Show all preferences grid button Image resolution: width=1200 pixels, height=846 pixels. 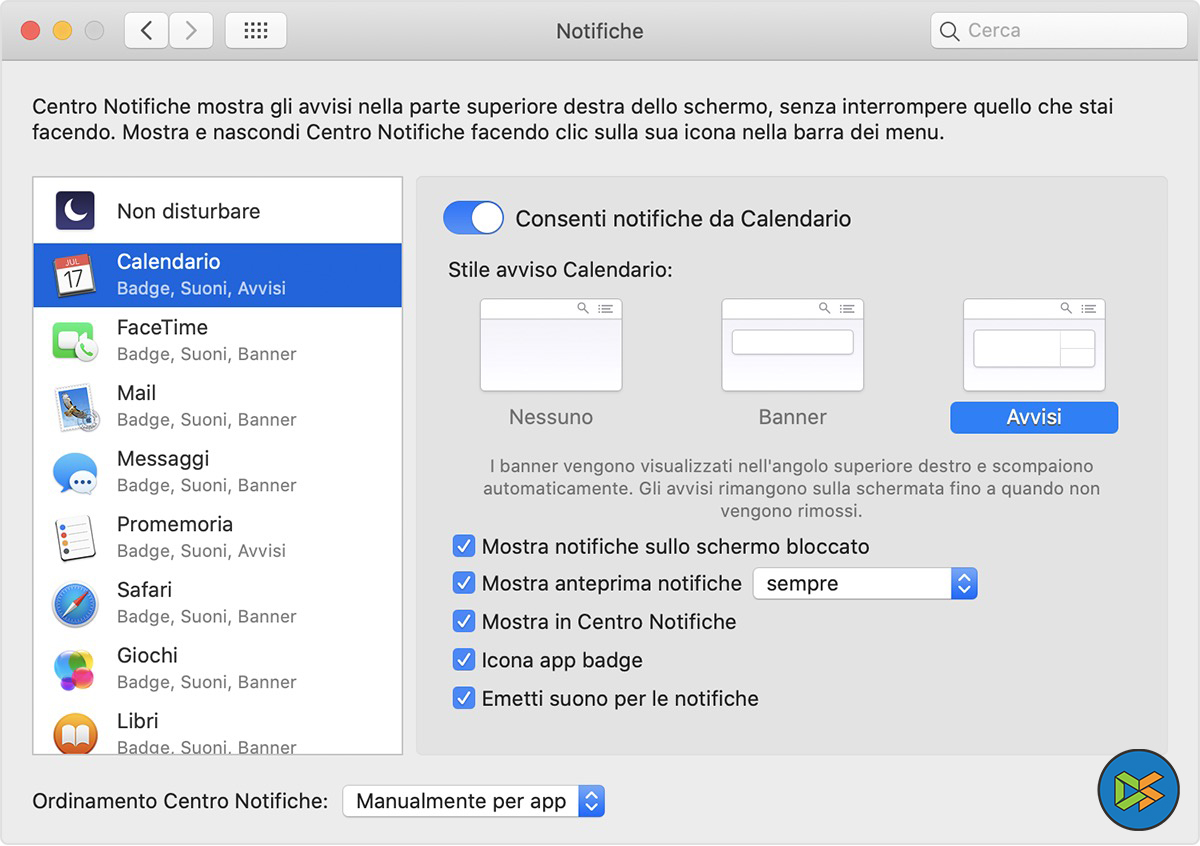coord(256,31)
